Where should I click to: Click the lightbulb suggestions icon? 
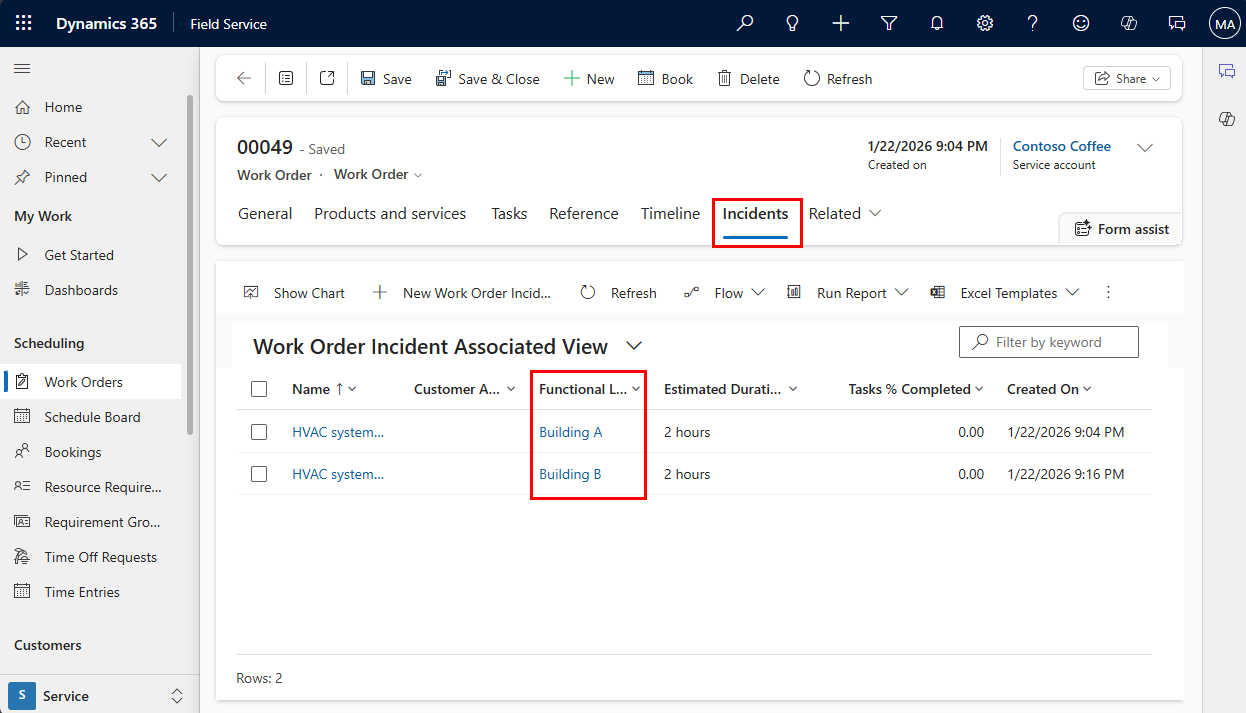[792, 23]
